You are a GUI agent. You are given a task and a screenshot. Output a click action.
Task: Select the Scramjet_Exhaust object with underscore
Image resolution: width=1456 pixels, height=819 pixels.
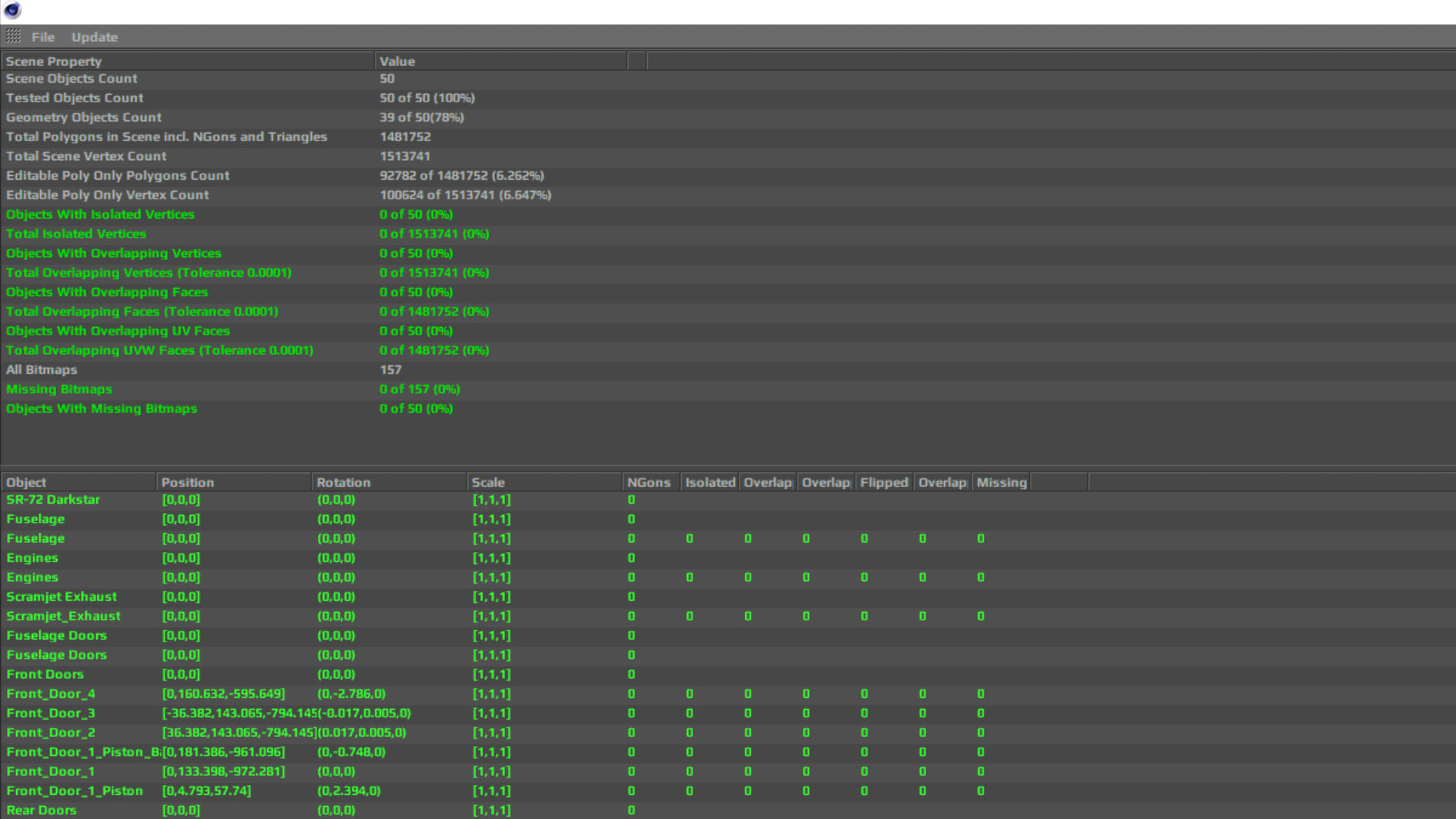click(x=63, y=616)
